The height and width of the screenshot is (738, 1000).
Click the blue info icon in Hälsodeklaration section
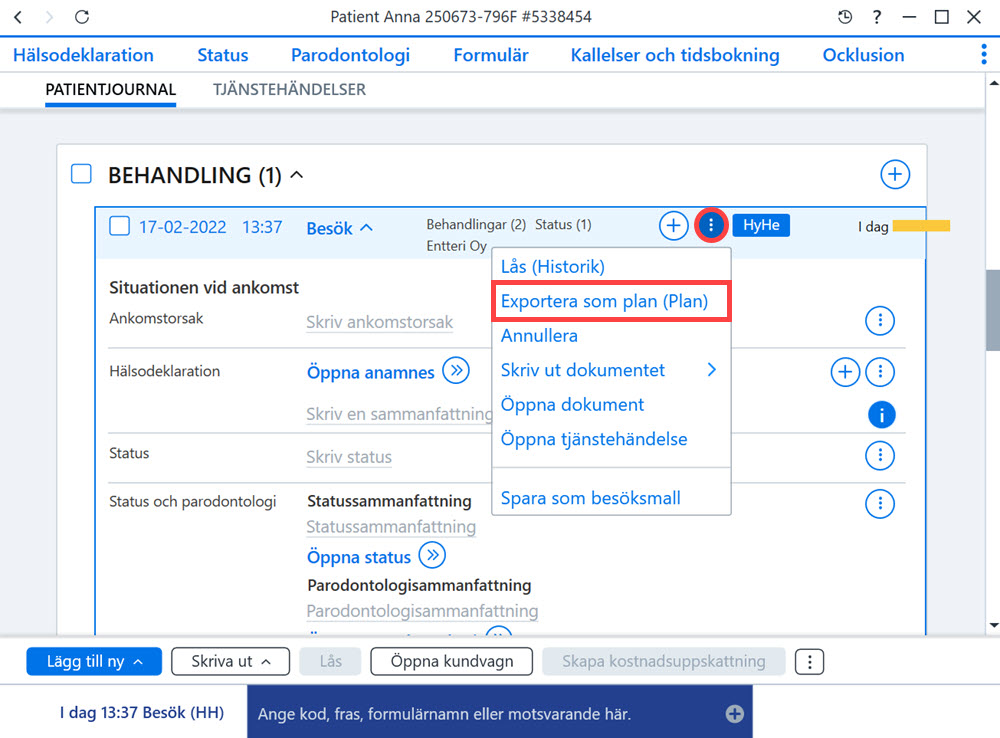(x=881, y=415)
